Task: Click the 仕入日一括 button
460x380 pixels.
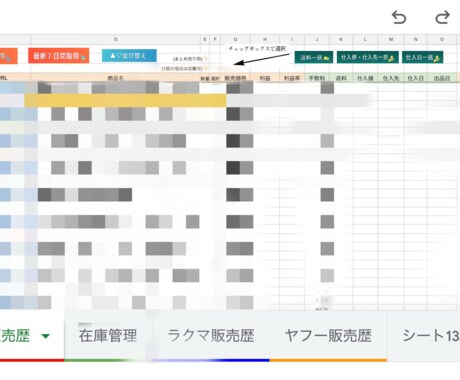Action: click(422, 58)
